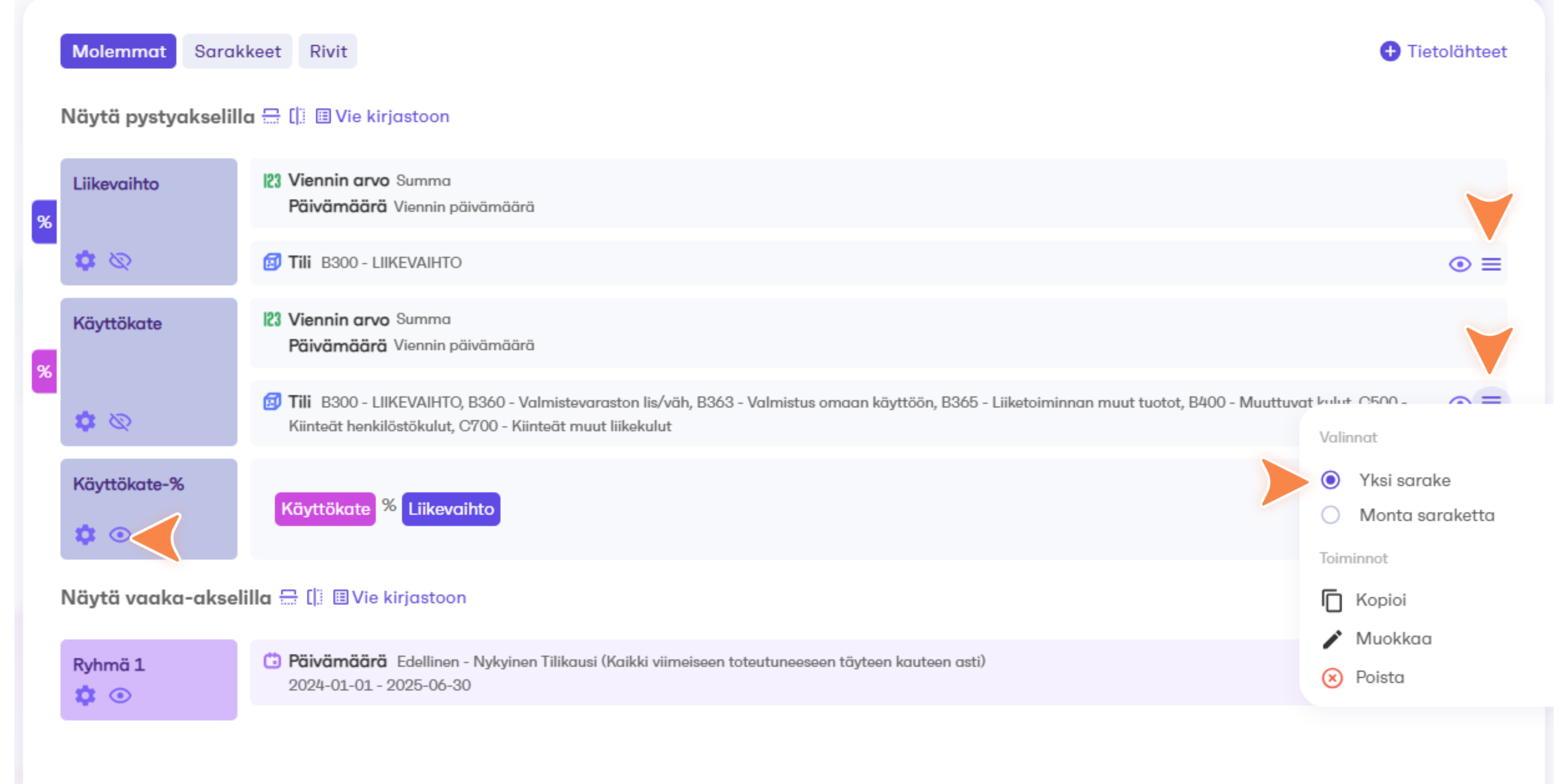Image resolution: width=1568 pixels, height=784 pixels.
Task: Click the 123 number icon in Liikevaihto row
Action: pyautogui.click(x=272, y=181)
